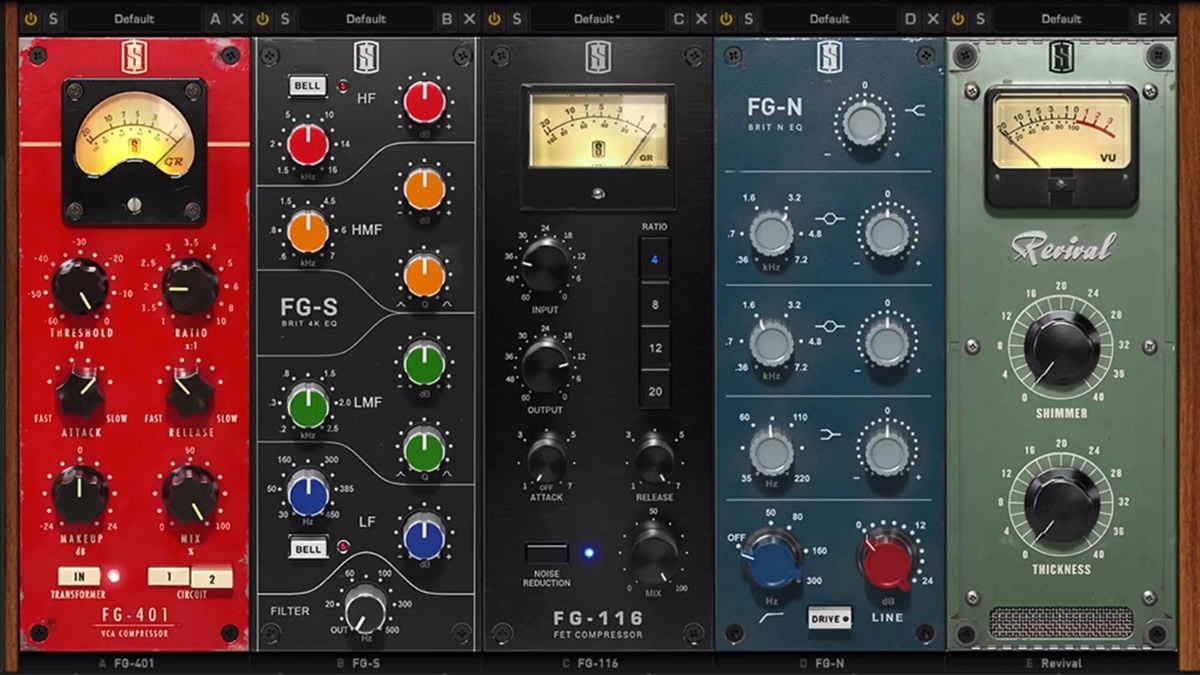The height and width of the screenshot is (675, 1200).
Task: Click the slot letter B in header
Action: (x=447, y=19)
